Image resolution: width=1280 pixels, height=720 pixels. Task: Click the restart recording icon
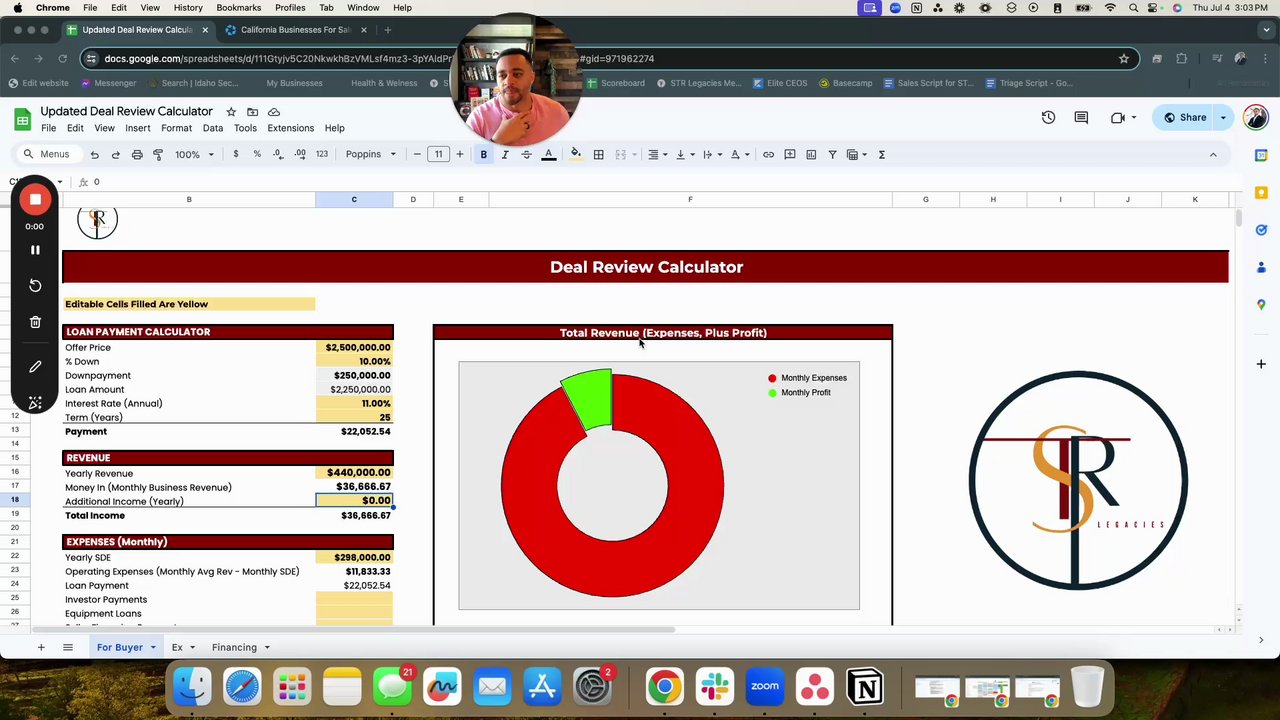[x=35, y=286]
